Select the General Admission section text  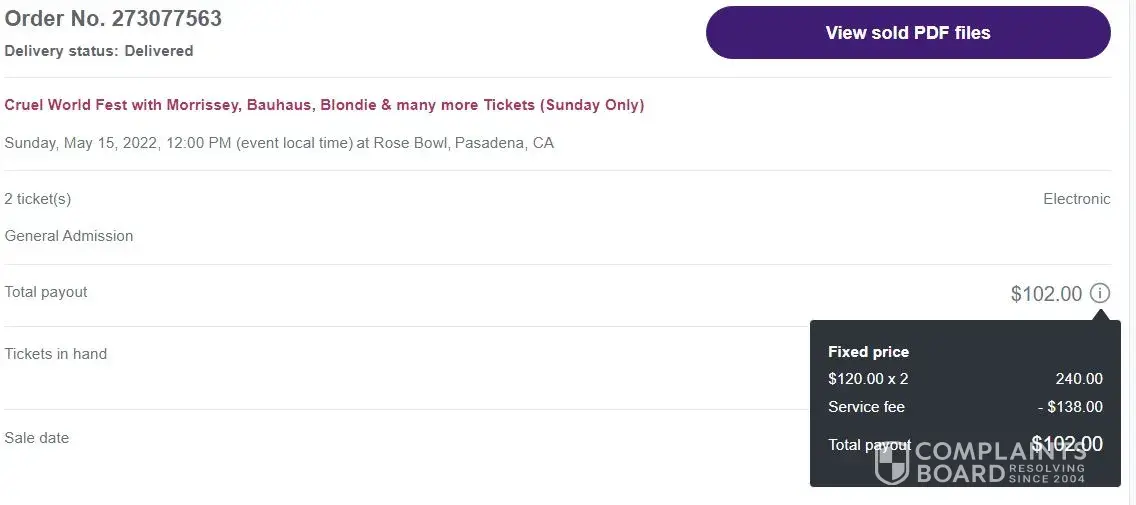pyautogui.click(x=69, y=236)
